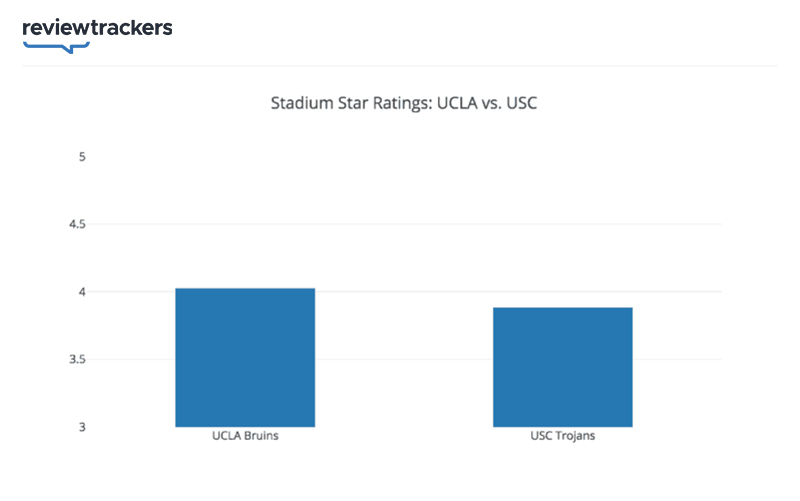Click the 4.5 gridline between the bars
Screen dimensions: 800x501
click(x=404, y=224)
